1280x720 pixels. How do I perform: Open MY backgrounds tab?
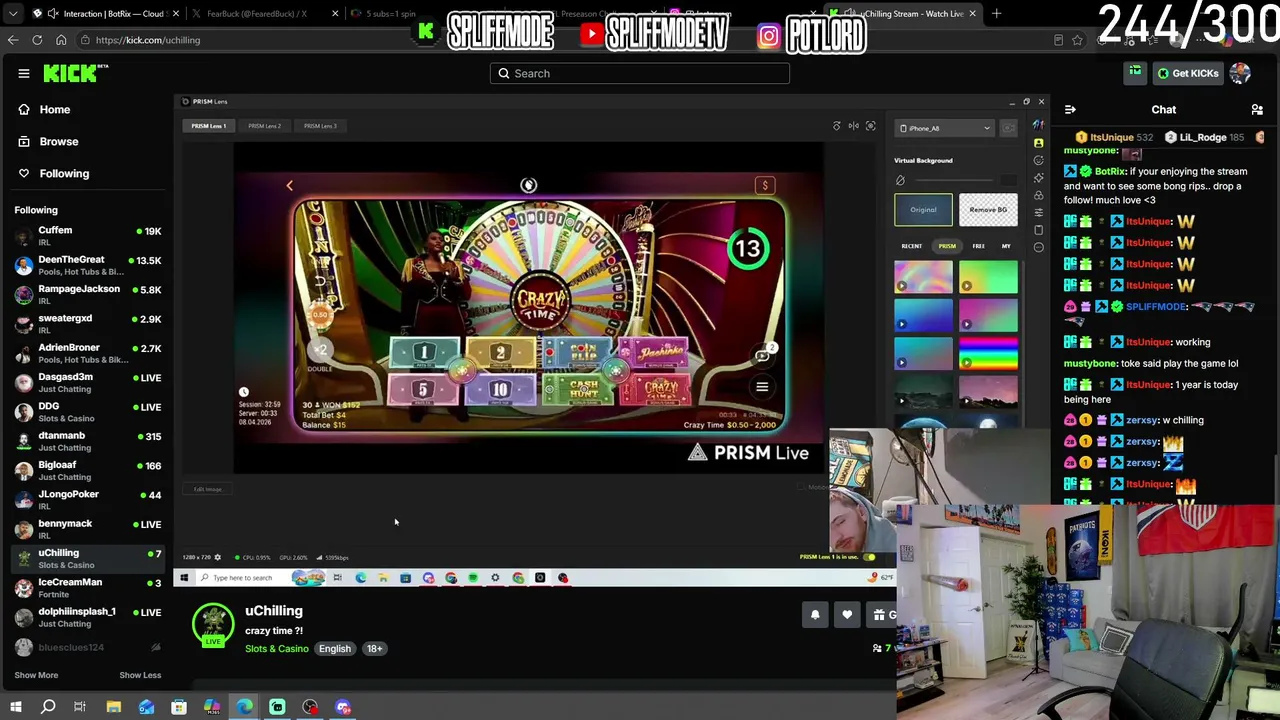coord(1006,246)
